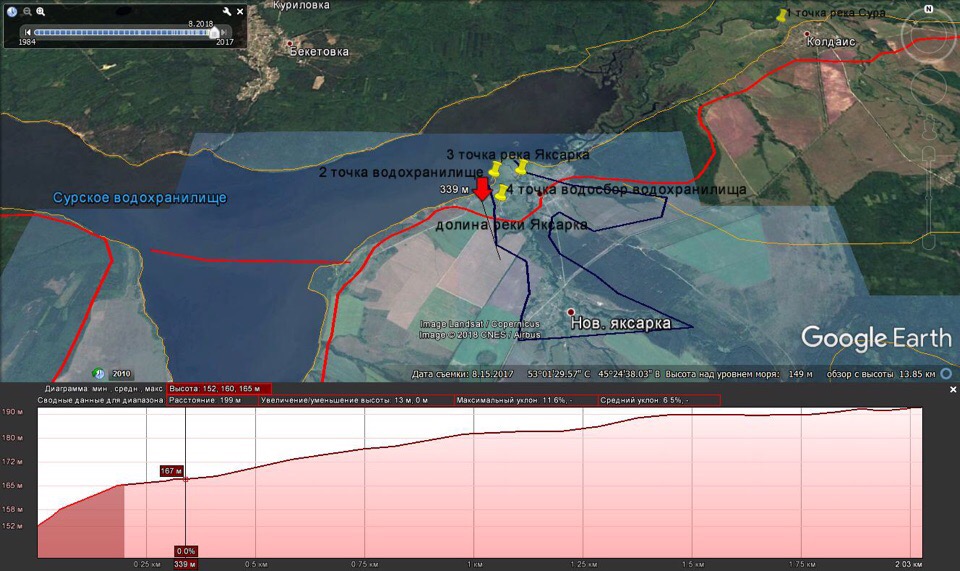Click the 'Средний уклон 6.5%' stat box
960x571 pixels.
[x=658, y=400]
